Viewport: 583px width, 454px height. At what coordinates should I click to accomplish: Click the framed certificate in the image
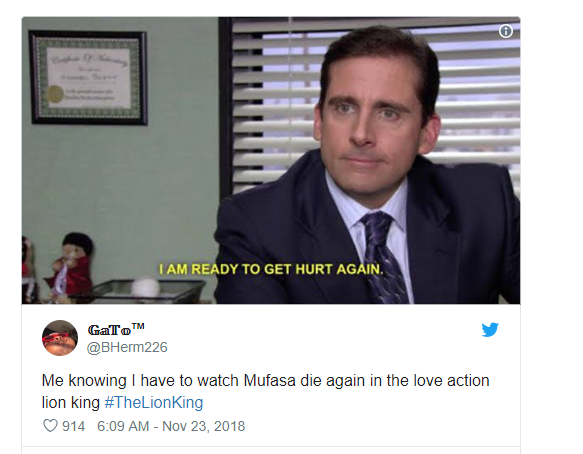pyautogui.click(x=88, y=77)
